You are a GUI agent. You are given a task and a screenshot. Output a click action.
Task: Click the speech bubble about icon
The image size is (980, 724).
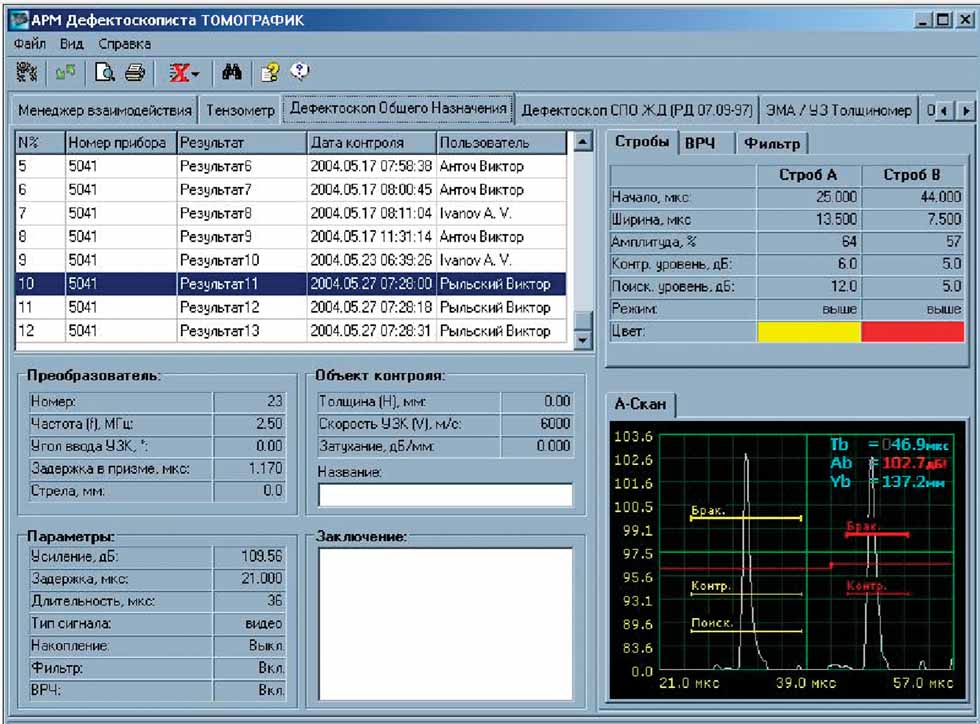pos(299,72)
